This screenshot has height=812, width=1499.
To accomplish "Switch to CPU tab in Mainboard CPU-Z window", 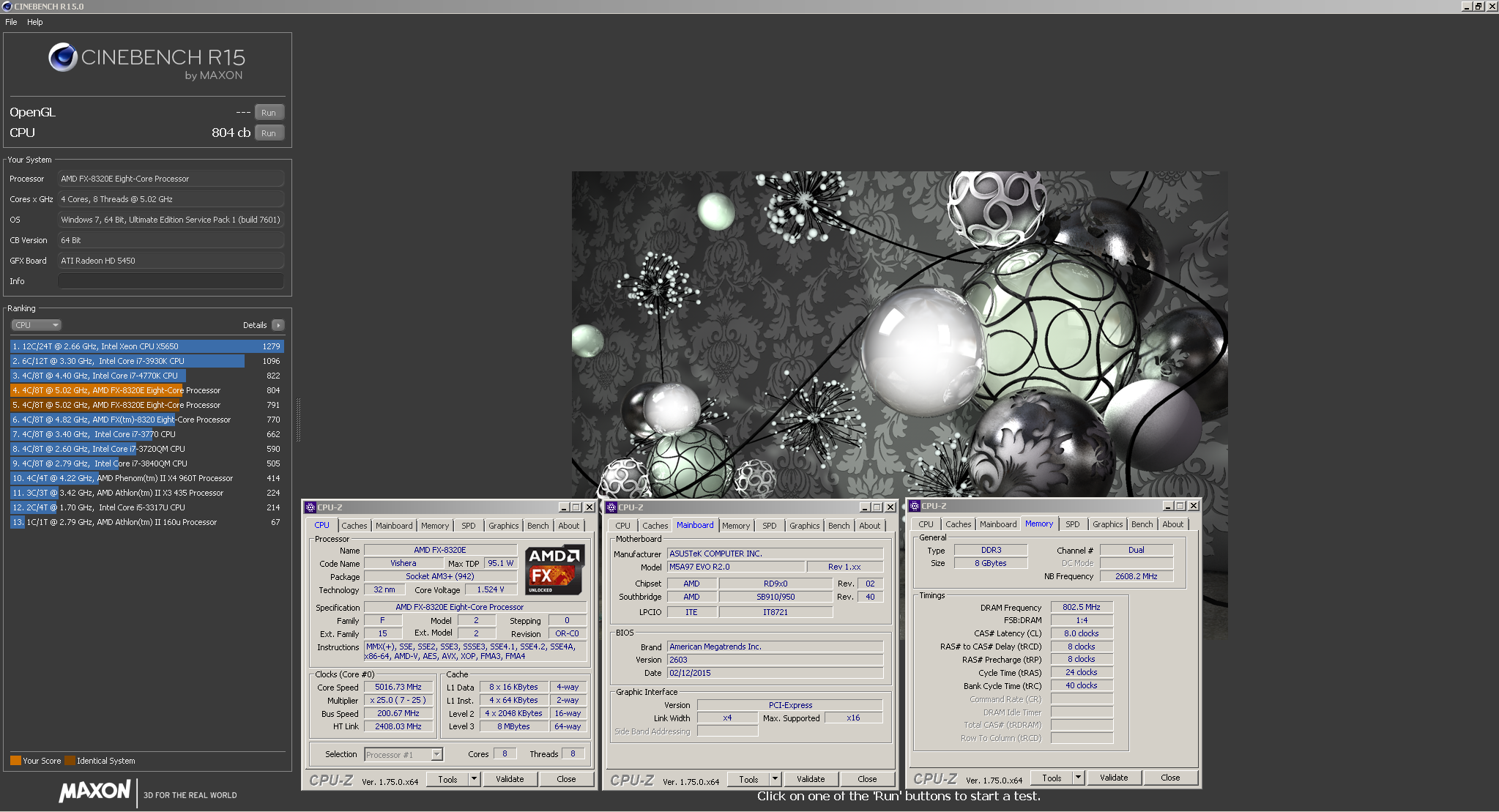I will point(623,526).
